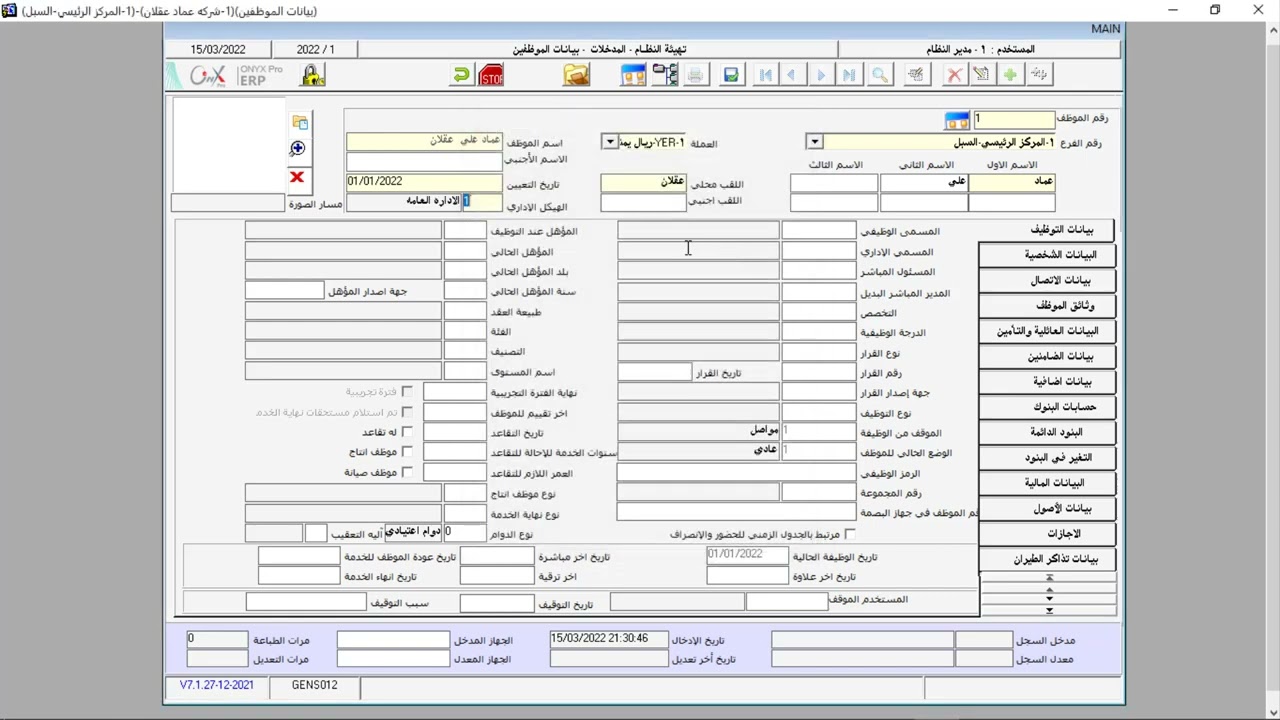Click the red STOP icon

(491, 75)
